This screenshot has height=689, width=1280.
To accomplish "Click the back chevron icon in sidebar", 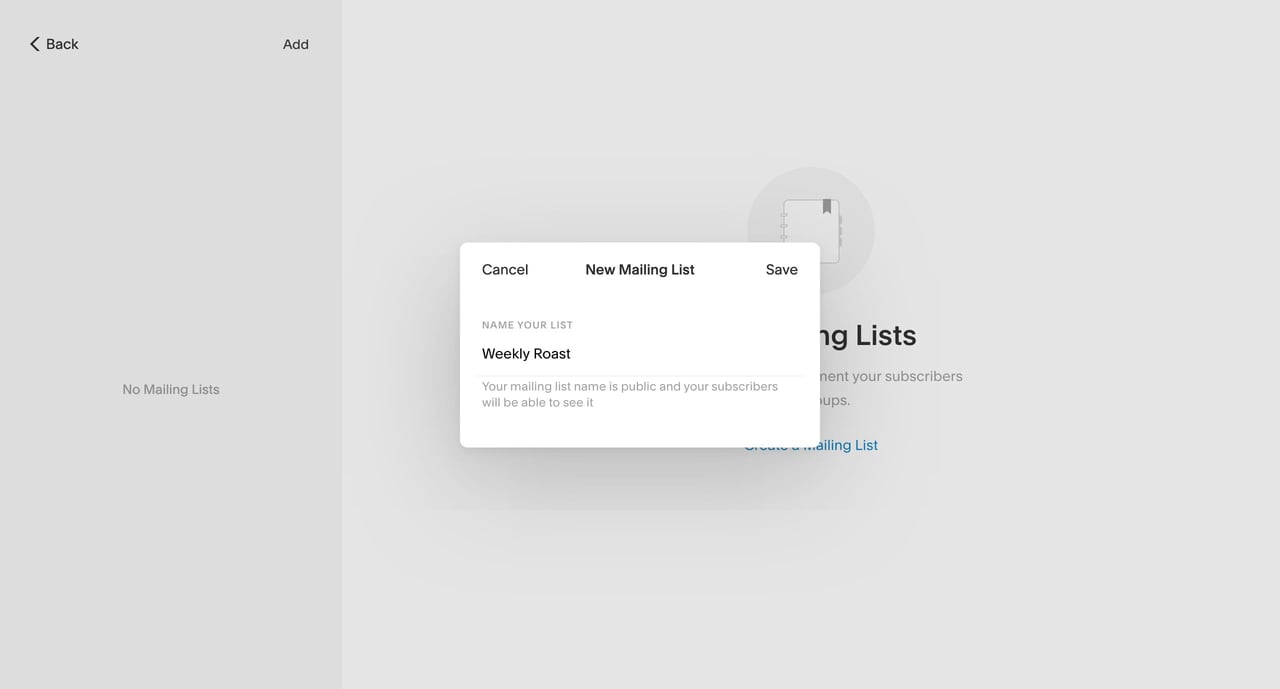I will coord(34,44).
